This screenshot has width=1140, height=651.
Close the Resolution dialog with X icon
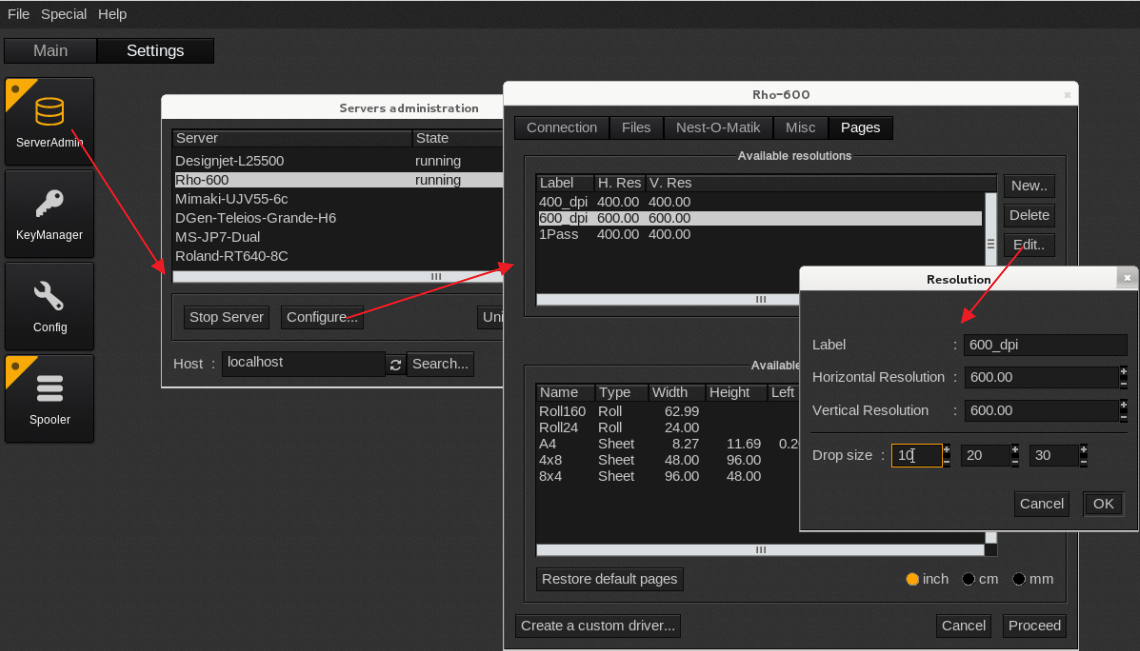click(x=1126, y=279)
